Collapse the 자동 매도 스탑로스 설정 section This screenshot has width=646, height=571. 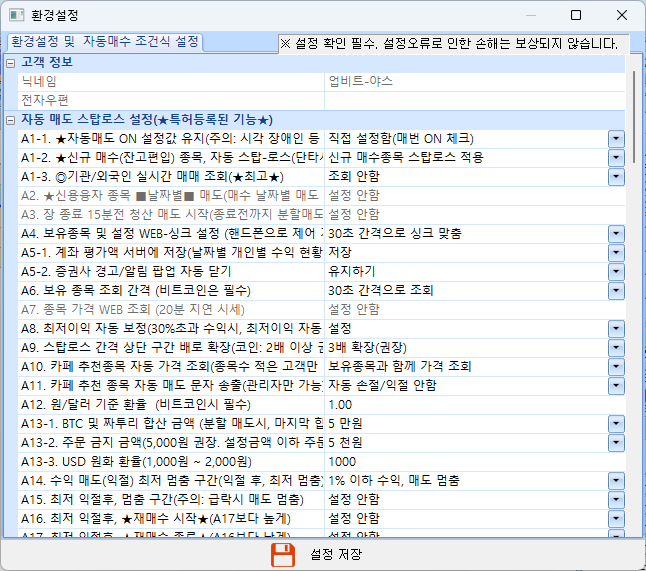click(10, 120)
